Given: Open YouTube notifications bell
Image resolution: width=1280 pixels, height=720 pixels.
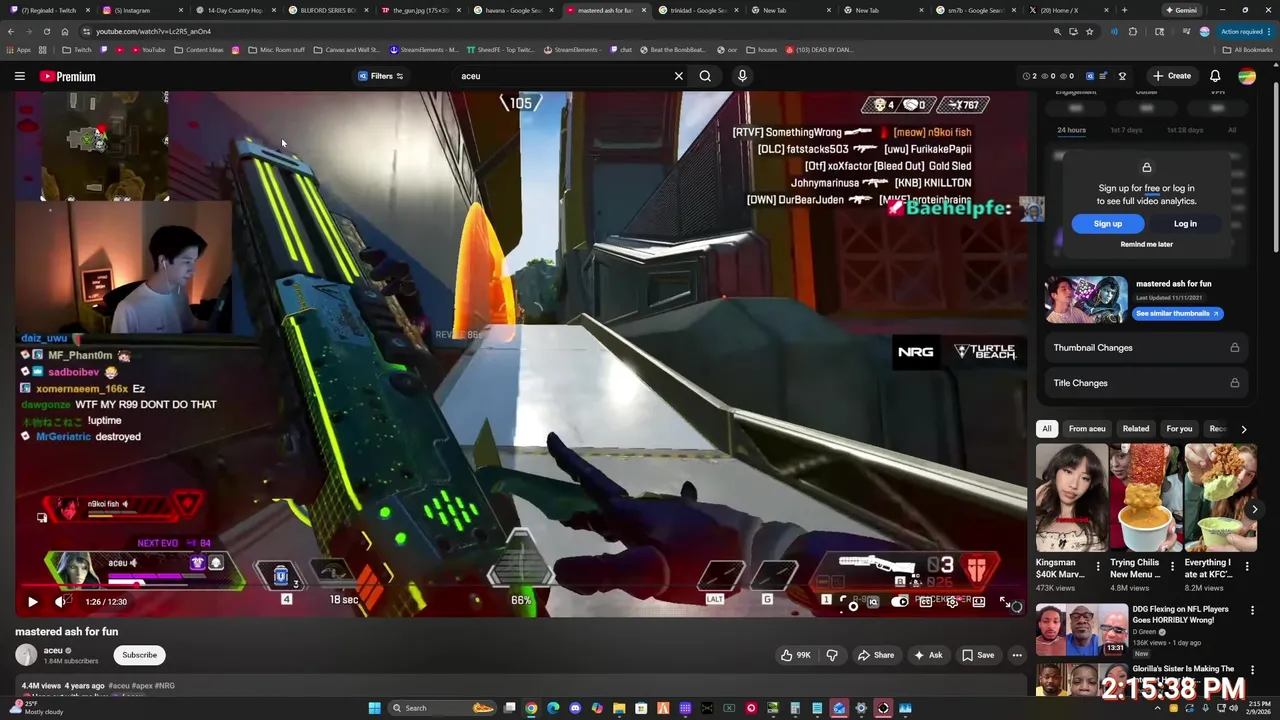Looking at the screenshot, I should click(1215, 76).
